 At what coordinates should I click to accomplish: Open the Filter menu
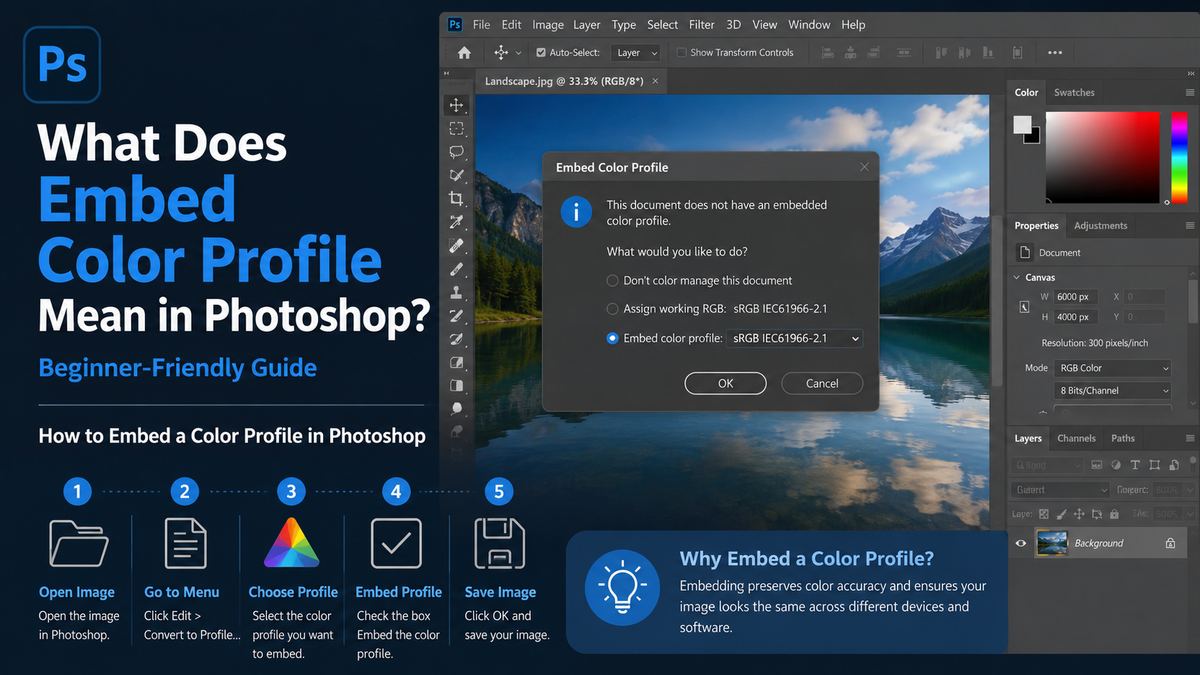[701, 25]
